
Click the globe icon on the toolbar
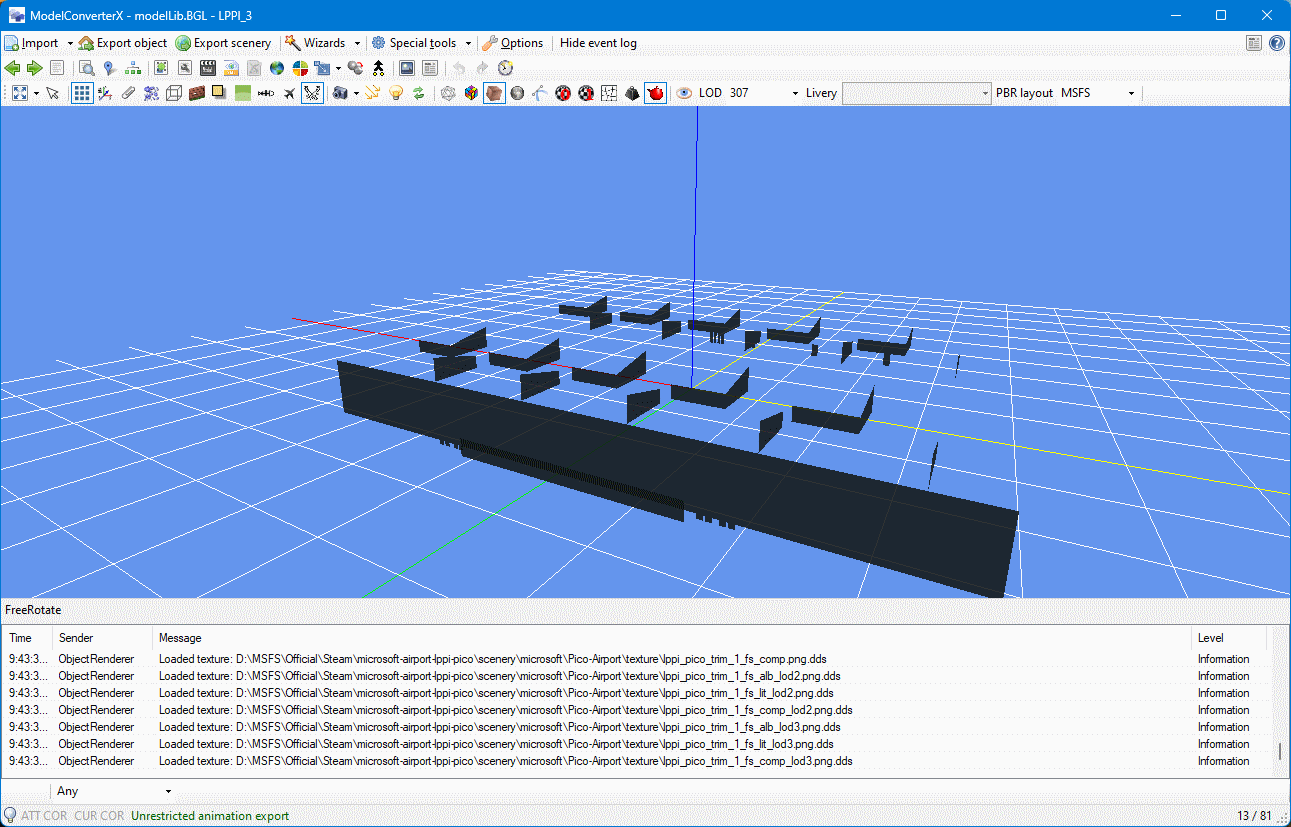tap(276, 67)
